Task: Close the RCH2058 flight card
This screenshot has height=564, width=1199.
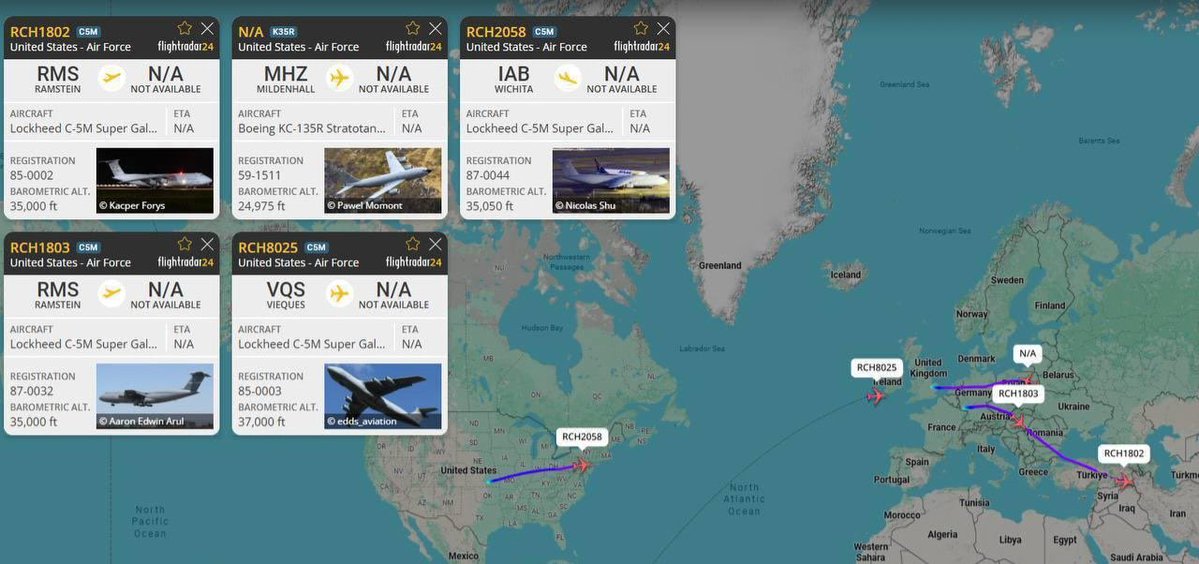Action: pos(664,28)
